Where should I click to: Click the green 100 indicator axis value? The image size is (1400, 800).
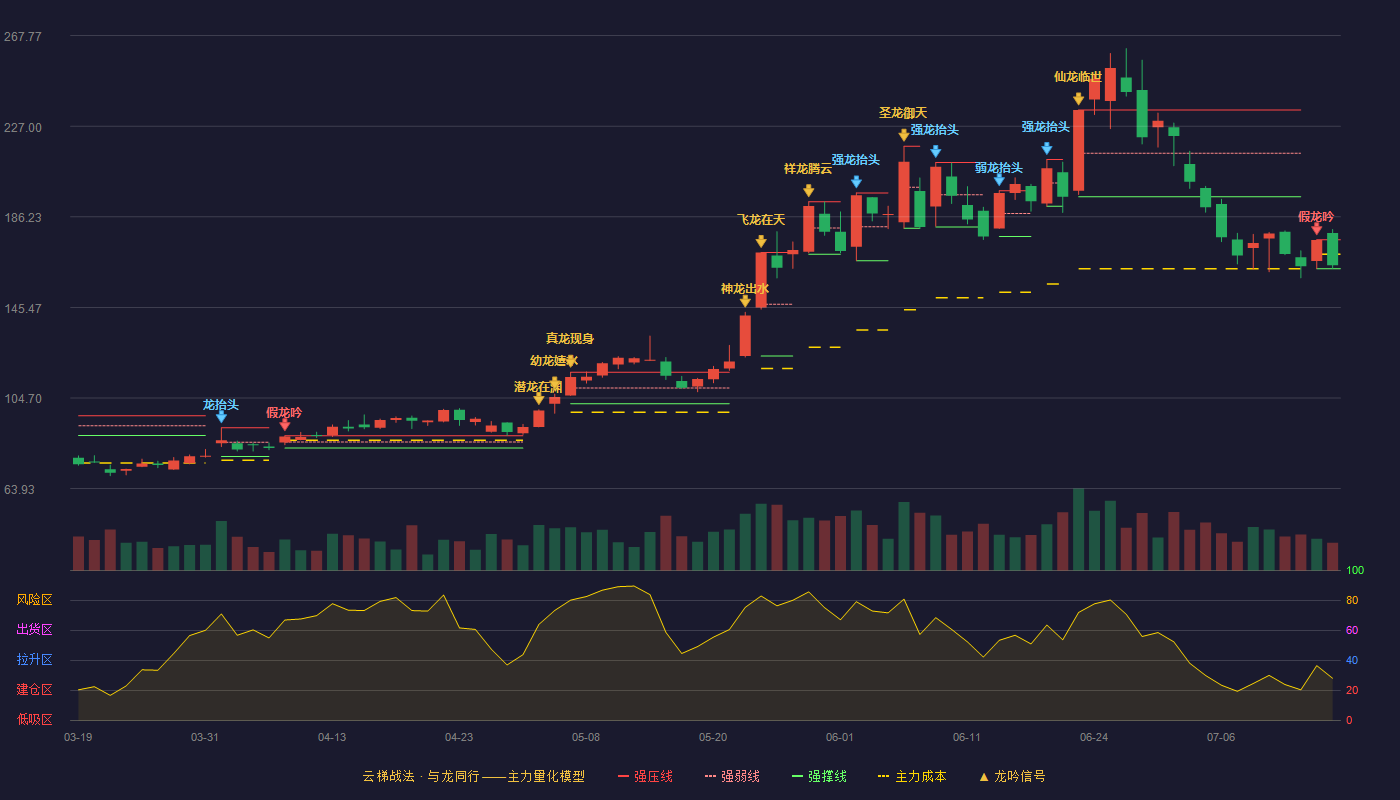click(x=1355, y=571)
